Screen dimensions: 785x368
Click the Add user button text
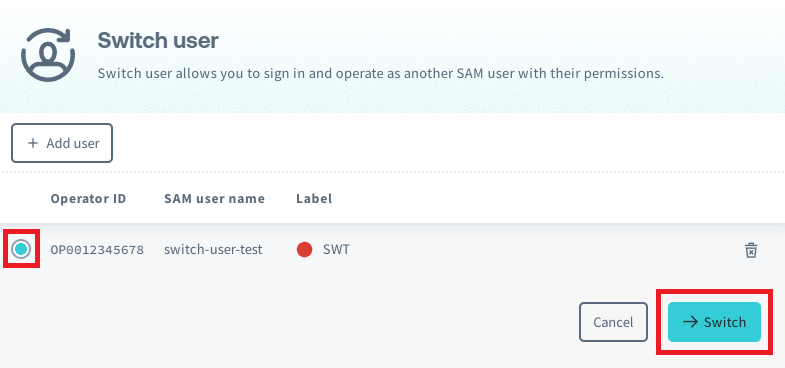[73, 143]
